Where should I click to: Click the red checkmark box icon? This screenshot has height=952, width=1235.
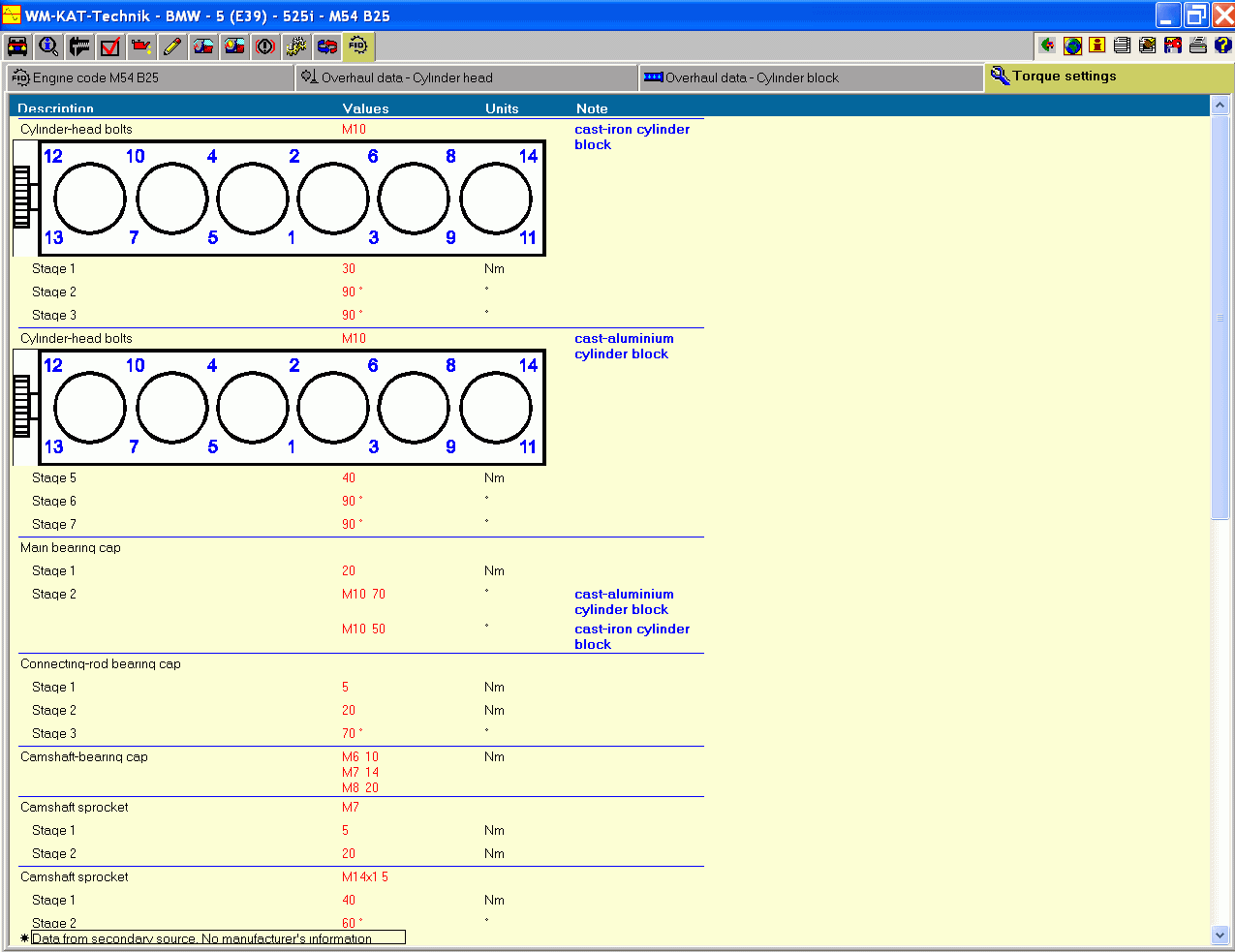click(110, 46)
